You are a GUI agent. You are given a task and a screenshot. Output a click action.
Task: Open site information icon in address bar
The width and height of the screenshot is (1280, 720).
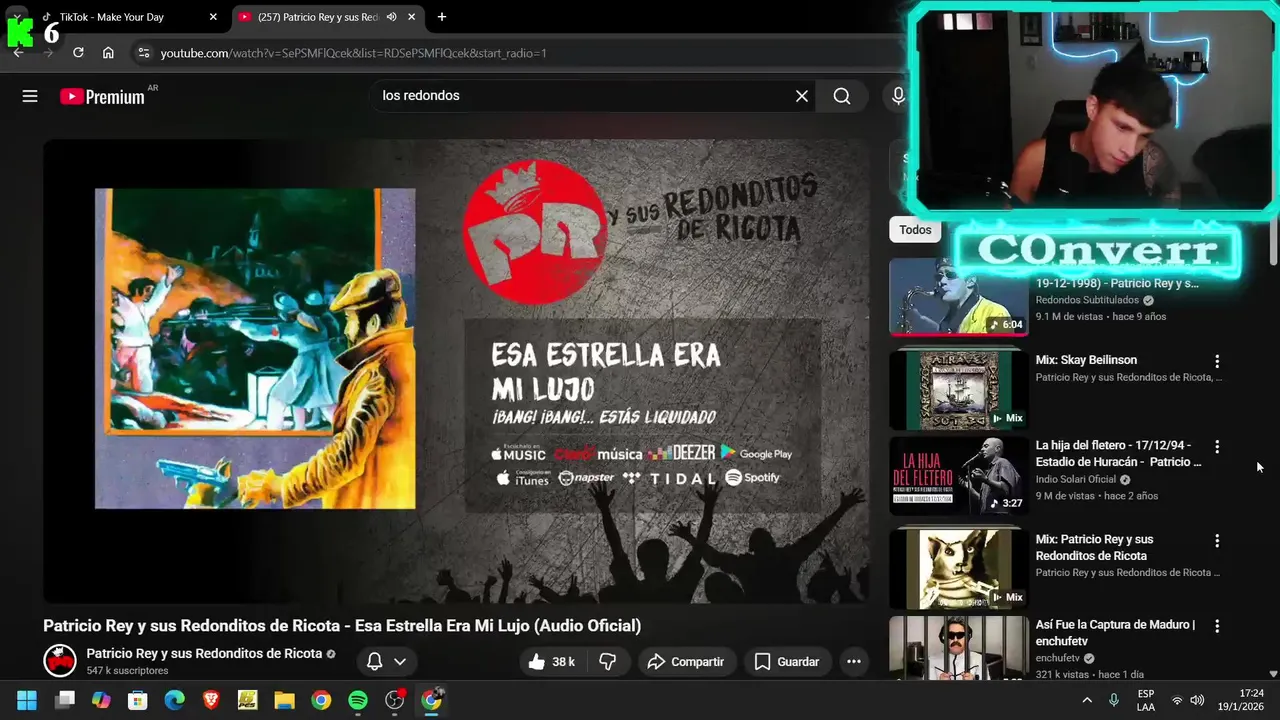[143, 53]
